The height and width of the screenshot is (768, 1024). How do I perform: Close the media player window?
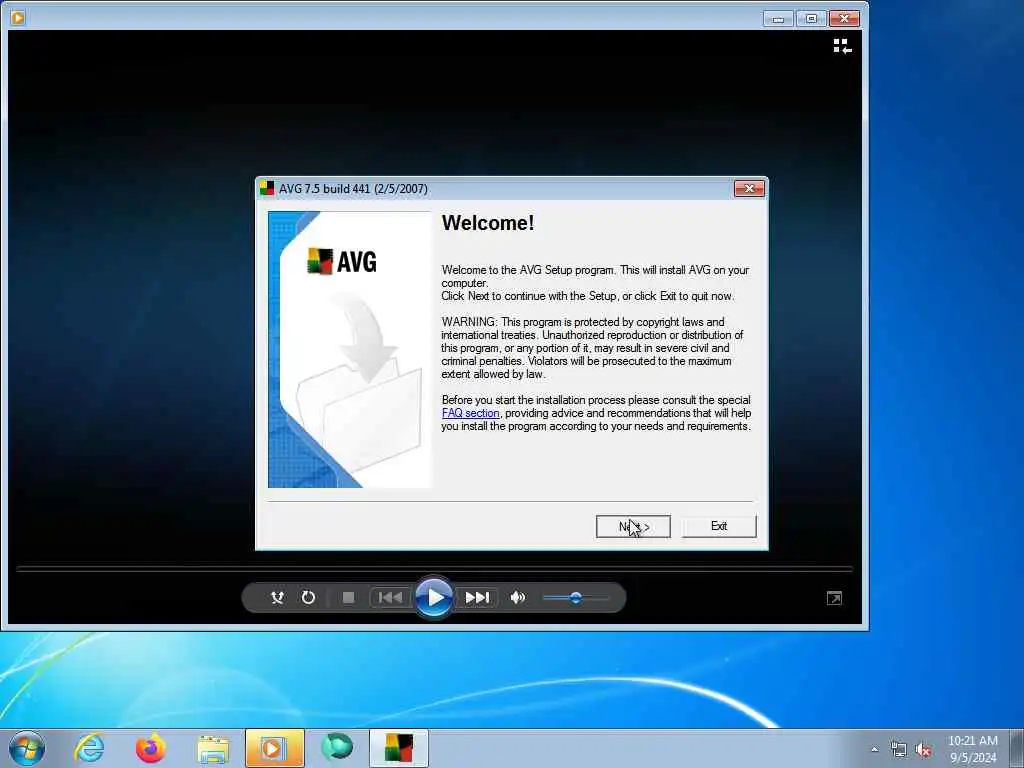844,19
